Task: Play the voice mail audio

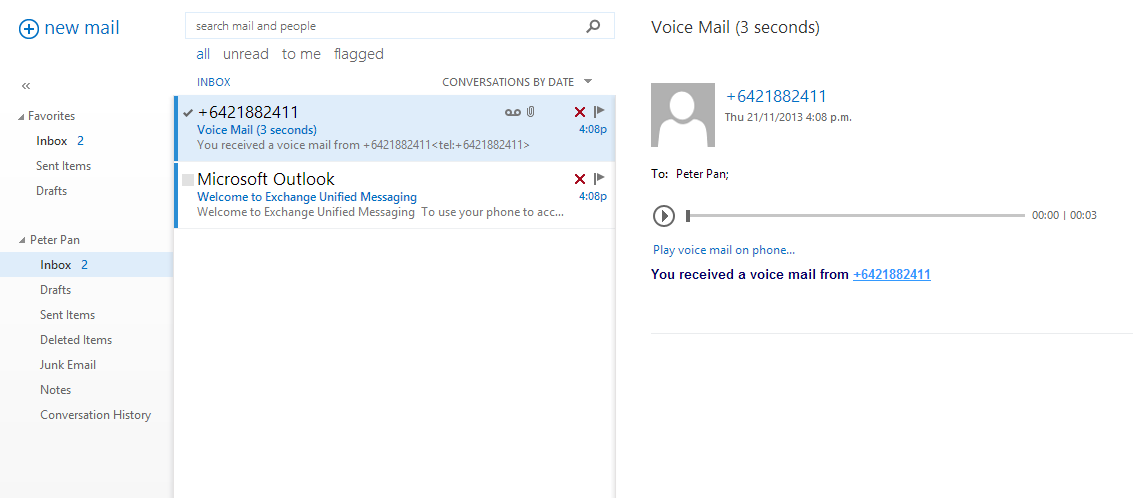Action: click(x=663, y=215)
